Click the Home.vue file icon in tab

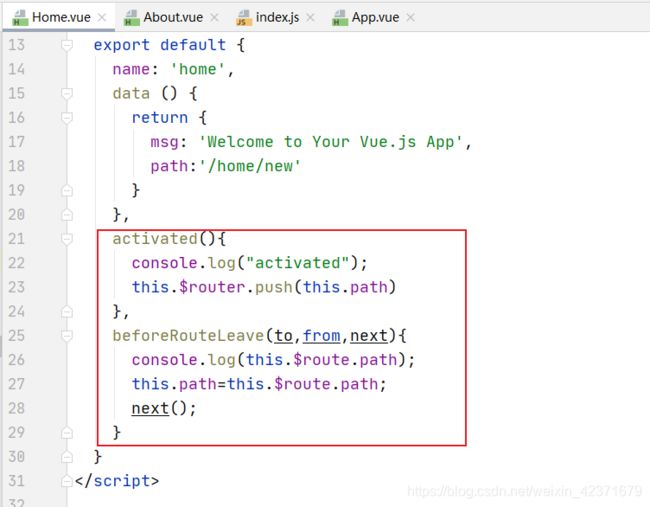[17, 17]
